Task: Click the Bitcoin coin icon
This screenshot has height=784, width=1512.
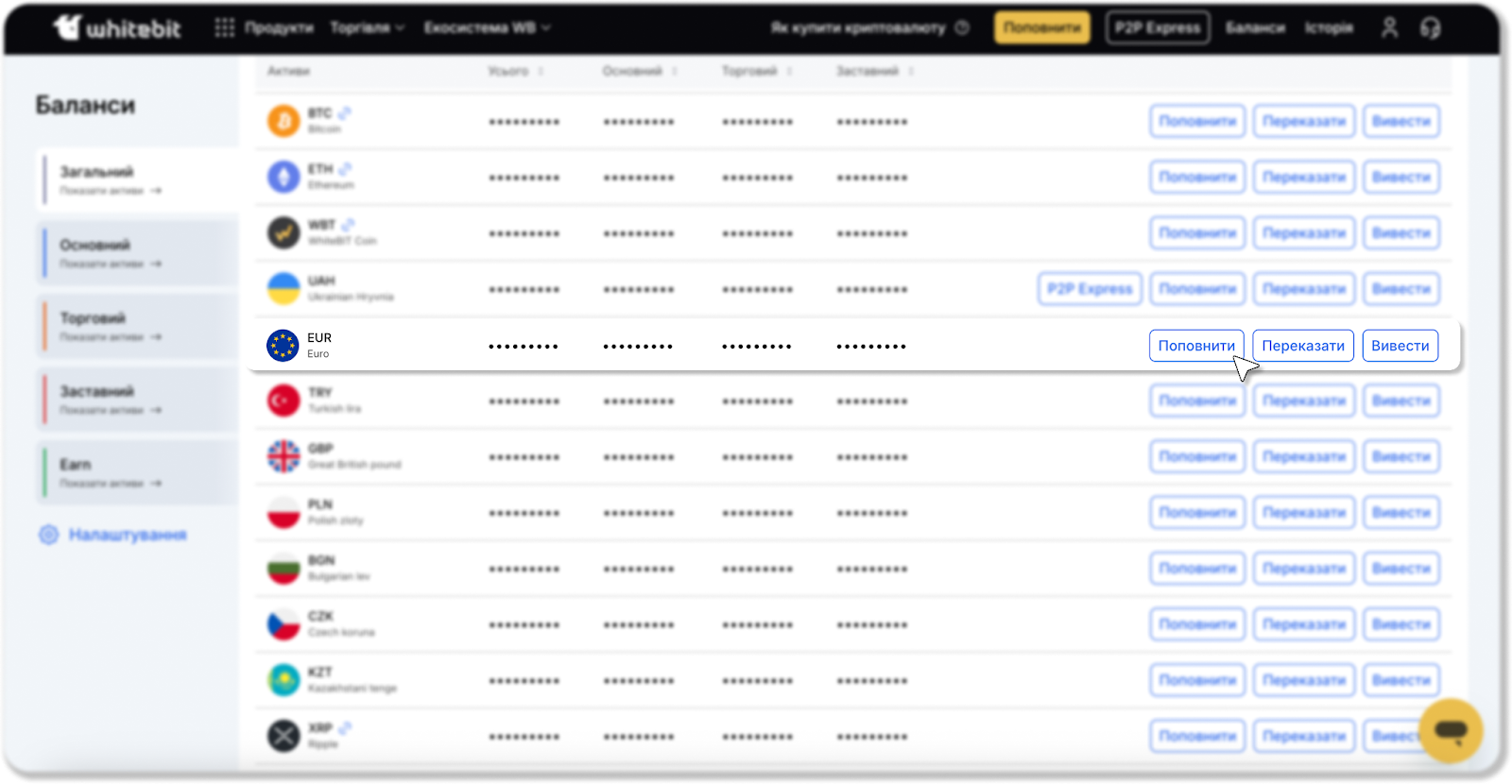Action: pos(283,121)
